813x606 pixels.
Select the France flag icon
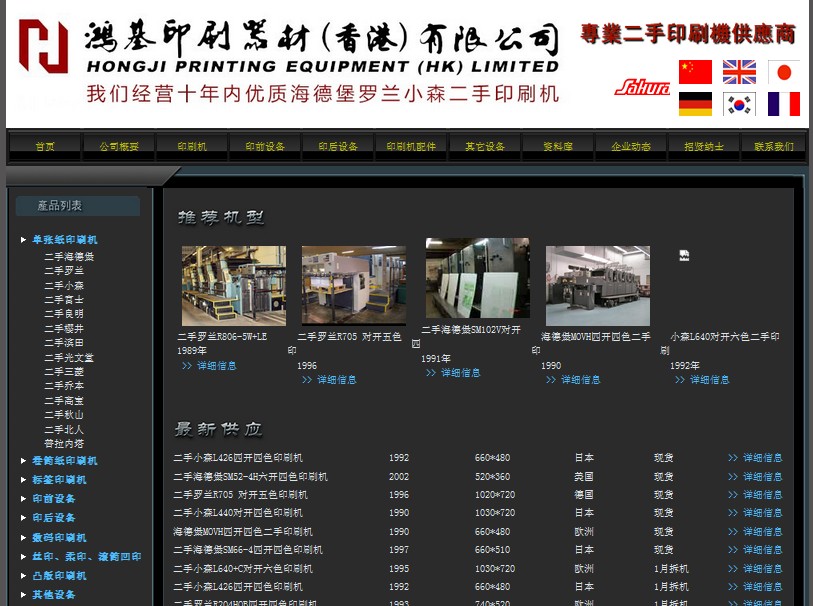[783, 104]
